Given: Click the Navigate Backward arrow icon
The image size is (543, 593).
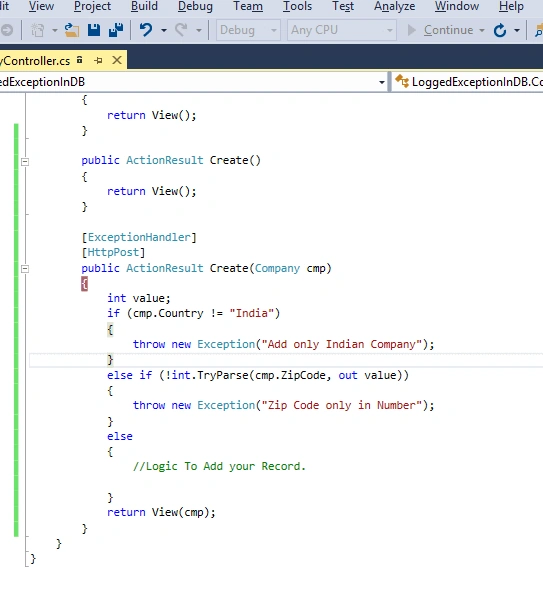Looking at the screenshot, I should click(x=7, y=30).
